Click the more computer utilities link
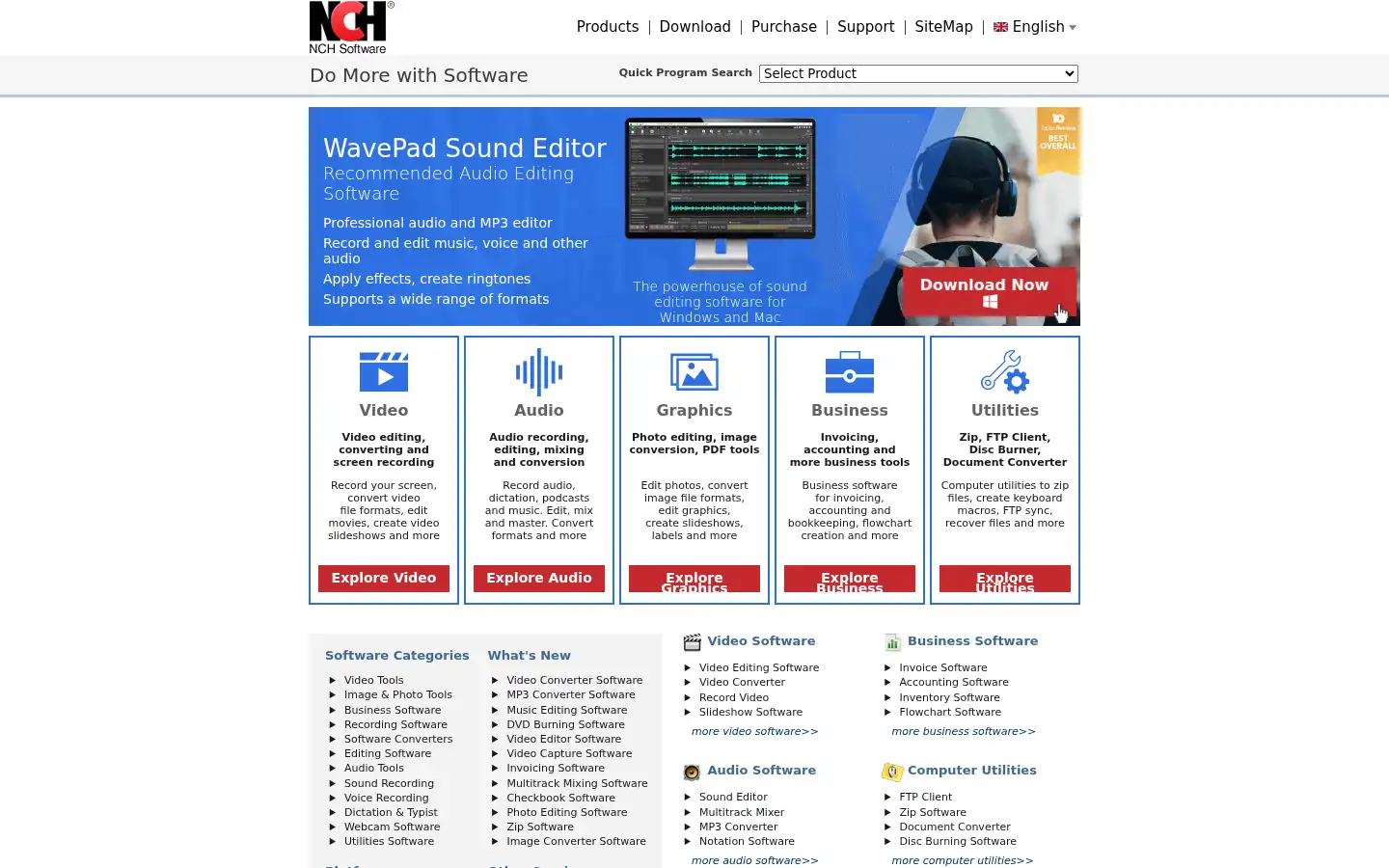 pyautogui.click(x=963, y=861)
